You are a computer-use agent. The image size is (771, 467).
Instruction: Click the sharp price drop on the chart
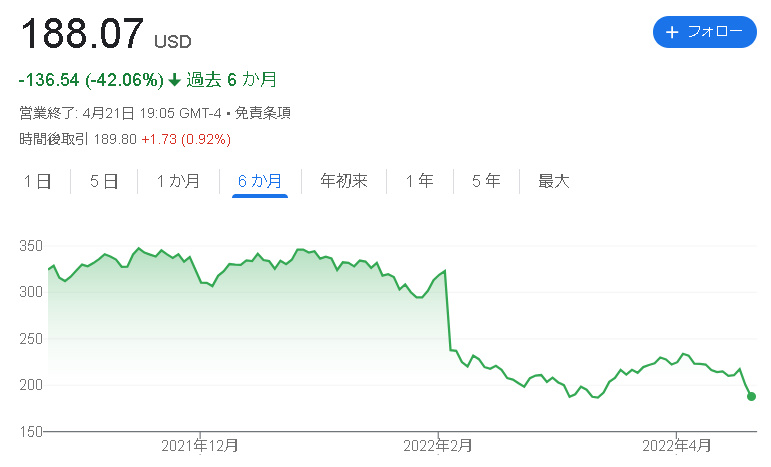448,310
